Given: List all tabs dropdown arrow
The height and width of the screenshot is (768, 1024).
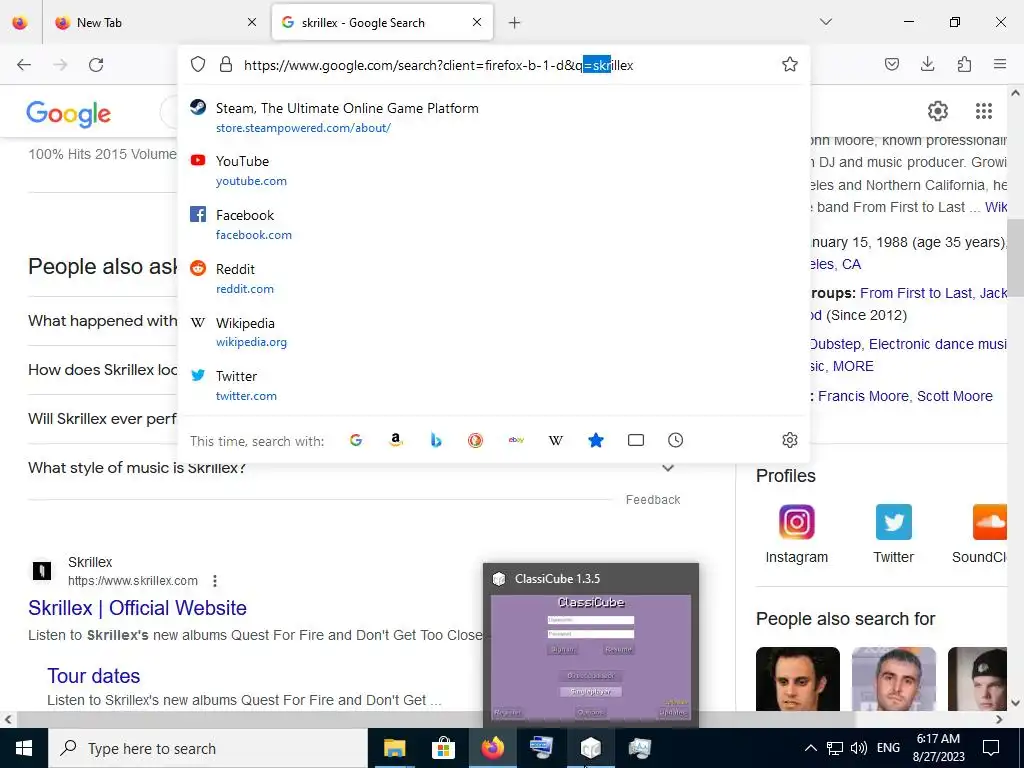Looking at the screenshot, I should click(825, 22).
